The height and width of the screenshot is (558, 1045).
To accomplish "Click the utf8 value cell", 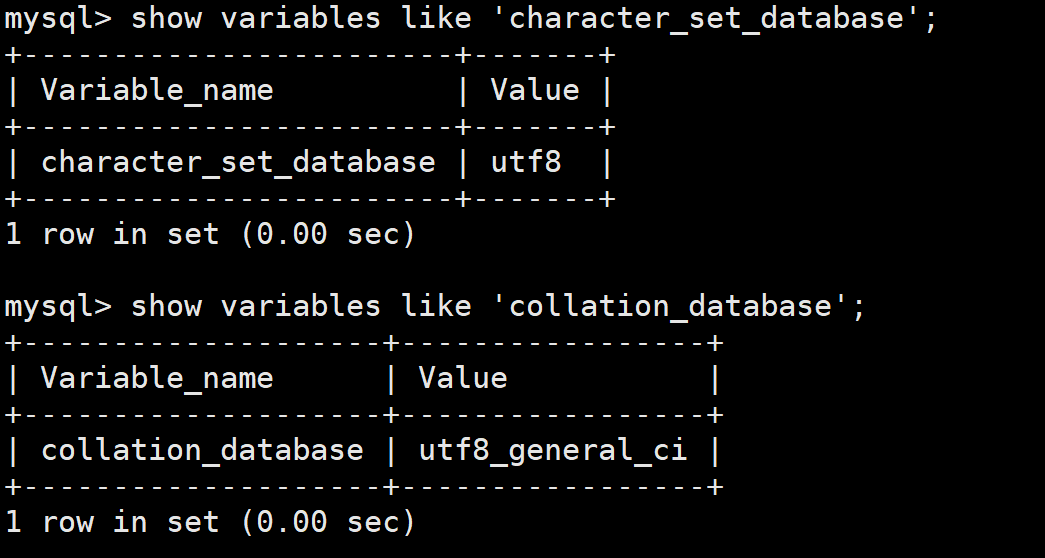I will pyautogui.click(x=526, y=163).
